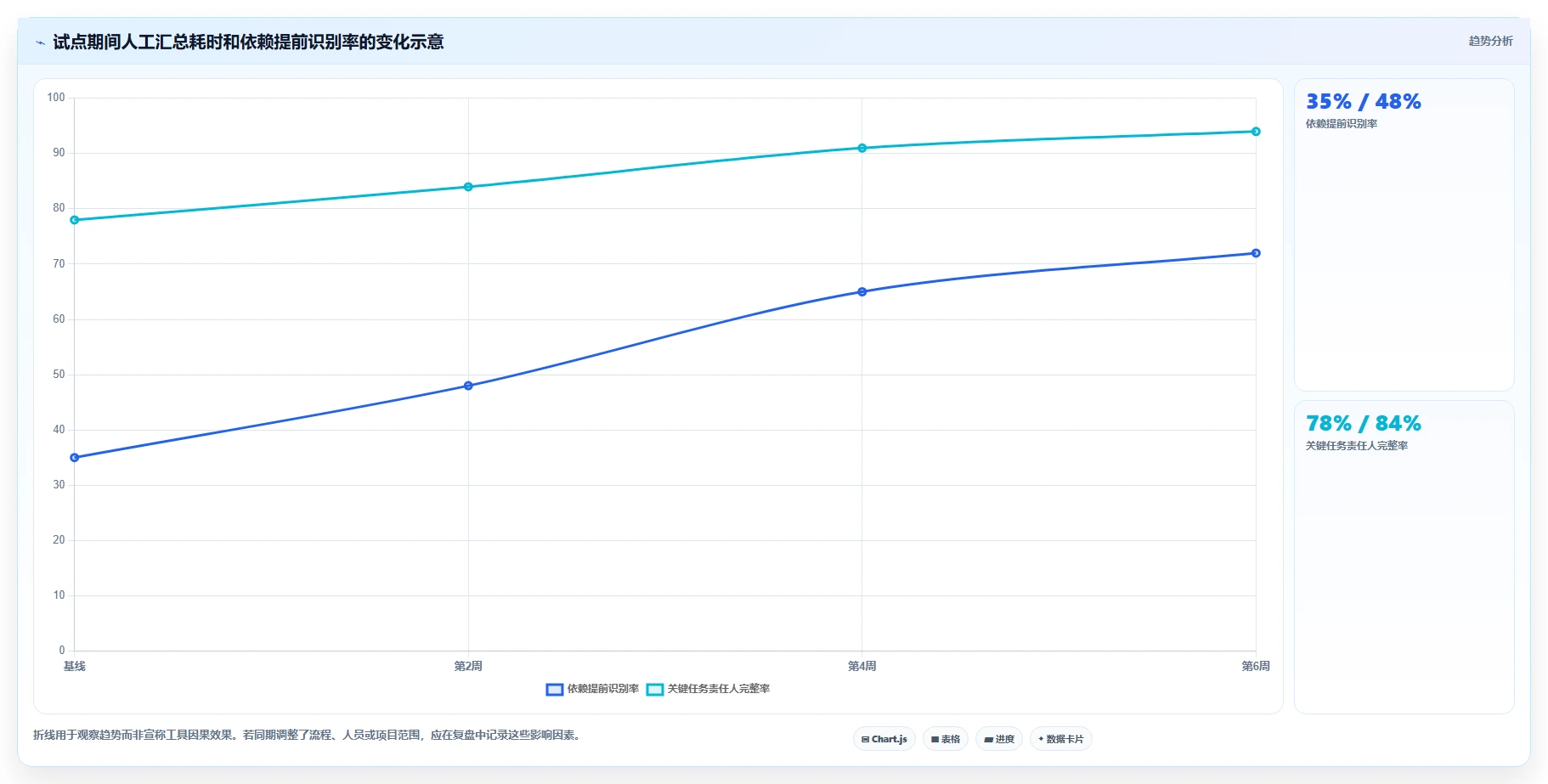Image resolution: width=1548 pixels, height=784 pixels.
Task: Click the 第4周 x-axis label
Action: [862, 666]
